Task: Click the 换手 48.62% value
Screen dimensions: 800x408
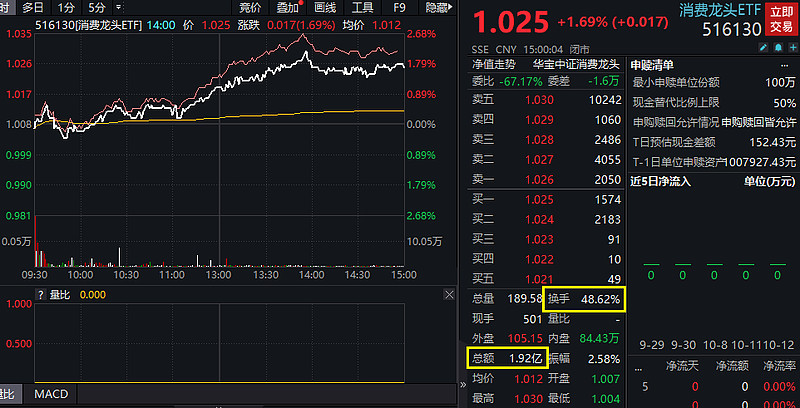Action: pos(601,299)
